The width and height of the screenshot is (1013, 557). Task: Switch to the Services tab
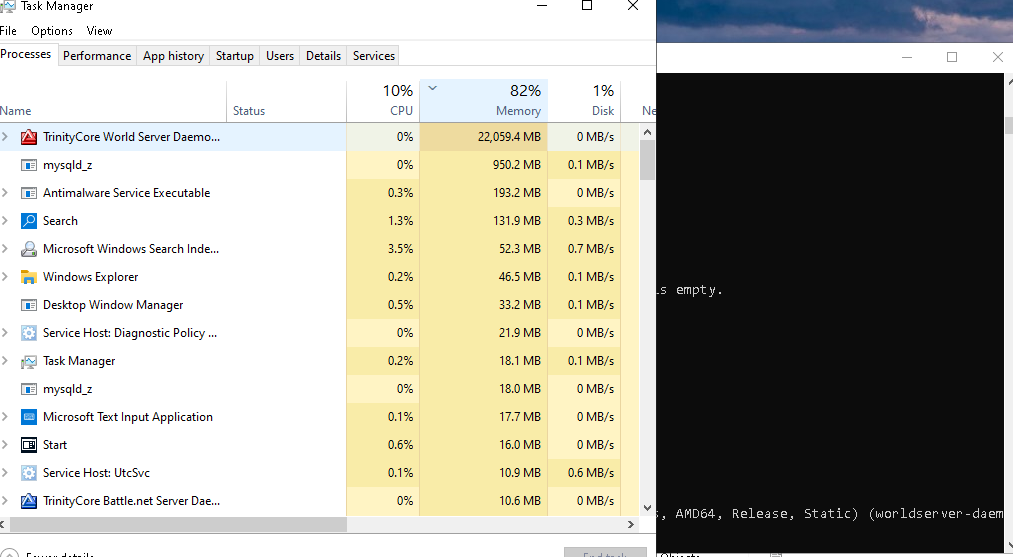coord(373,56)
